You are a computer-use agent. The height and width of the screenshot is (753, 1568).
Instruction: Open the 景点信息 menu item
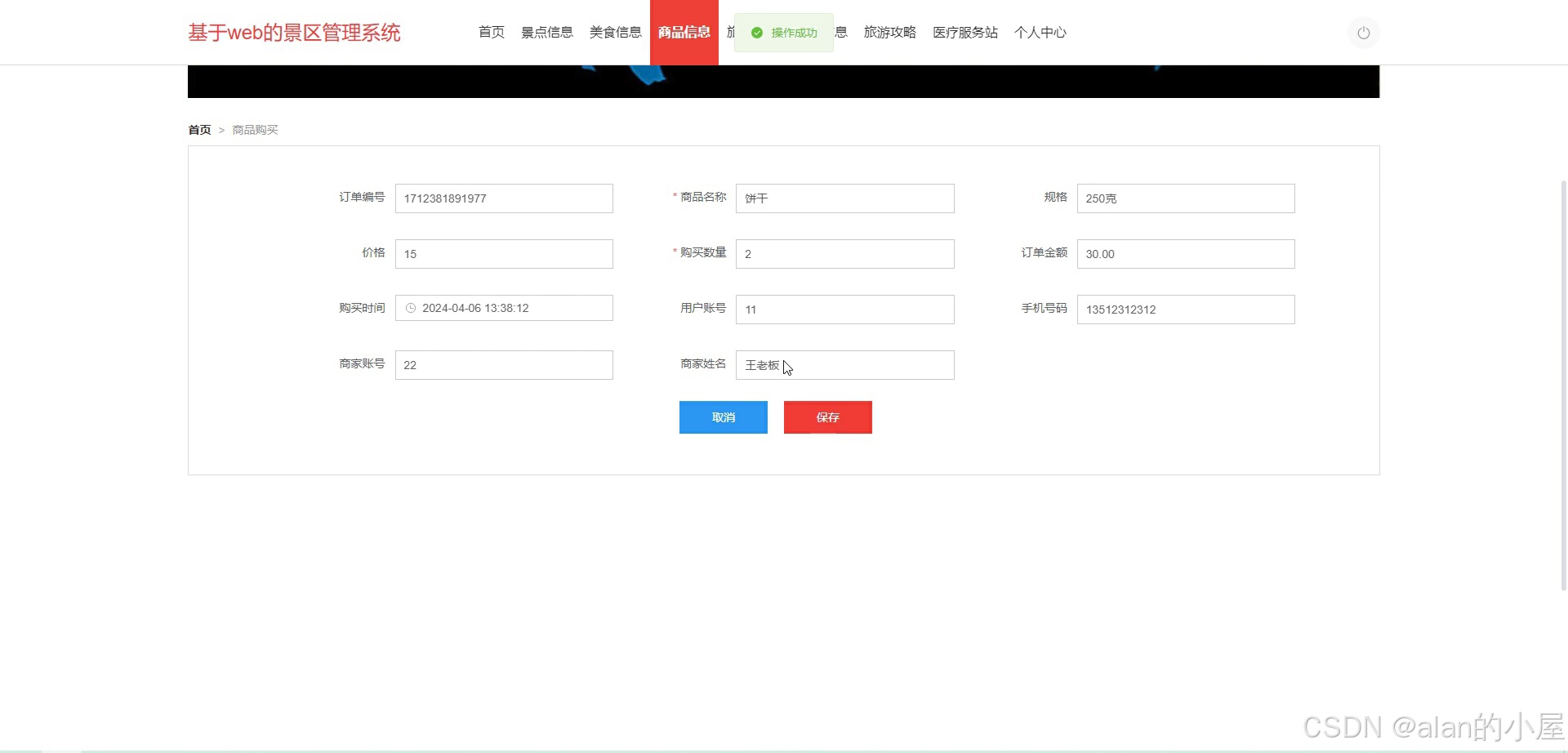(547, 33)
